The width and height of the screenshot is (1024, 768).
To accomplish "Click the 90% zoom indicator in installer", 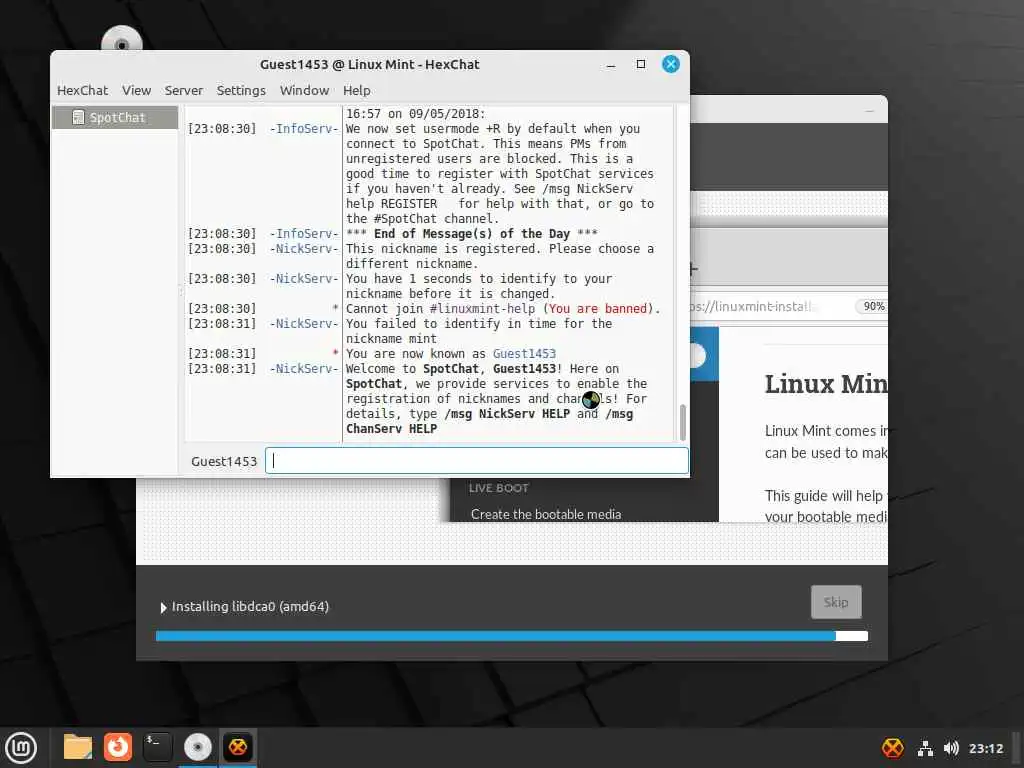I will point(873,306).
